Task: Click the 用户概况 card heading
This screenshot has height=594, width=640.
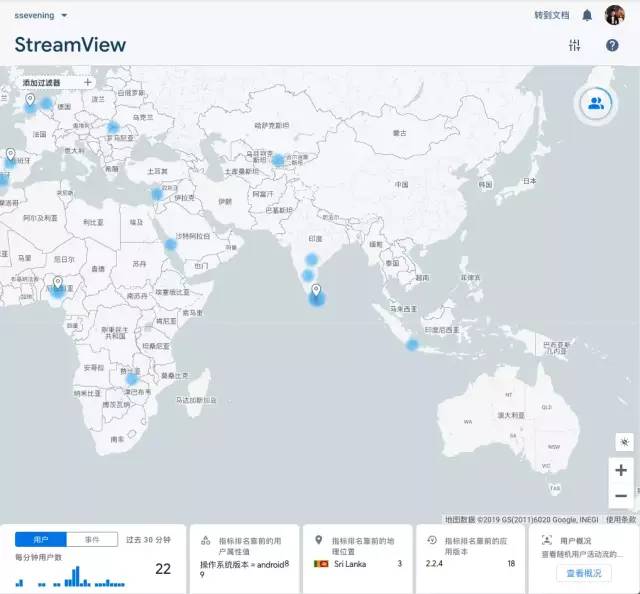Action: [x=576, y=541]
